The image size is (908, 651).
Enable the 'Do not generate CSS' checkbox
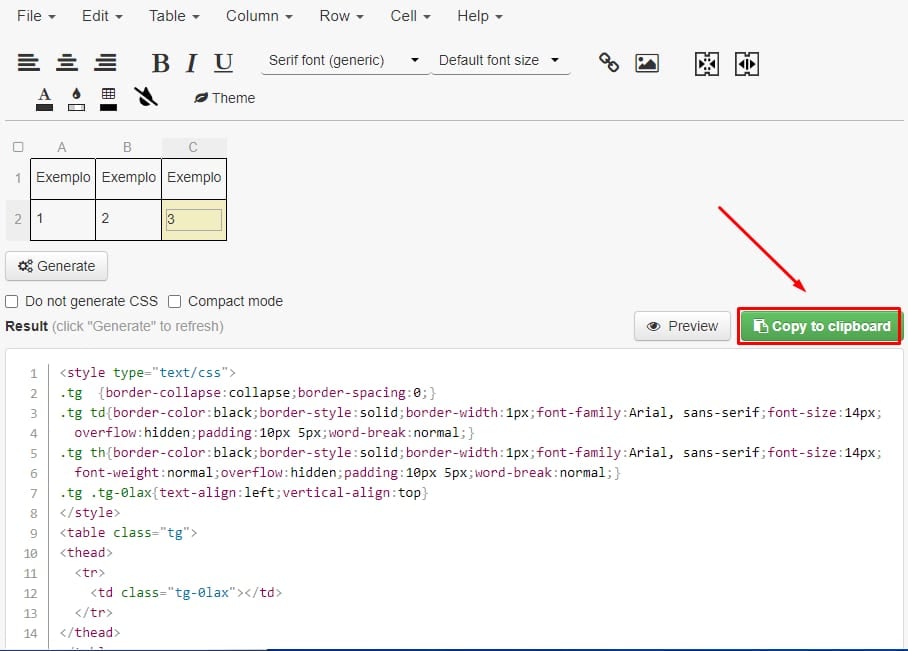[x=12, y=301]
